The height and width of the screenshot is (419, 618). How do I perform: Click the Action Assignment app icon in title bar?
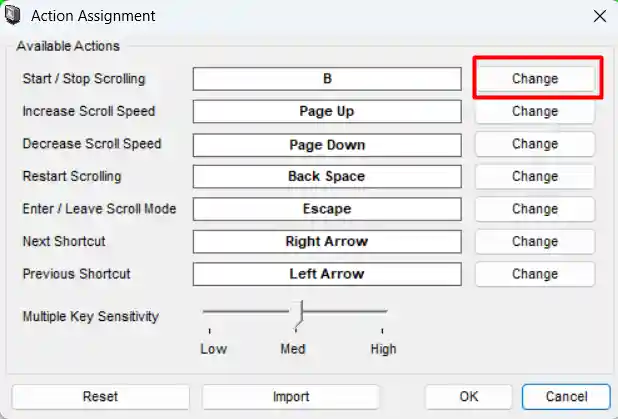[13, 16]
